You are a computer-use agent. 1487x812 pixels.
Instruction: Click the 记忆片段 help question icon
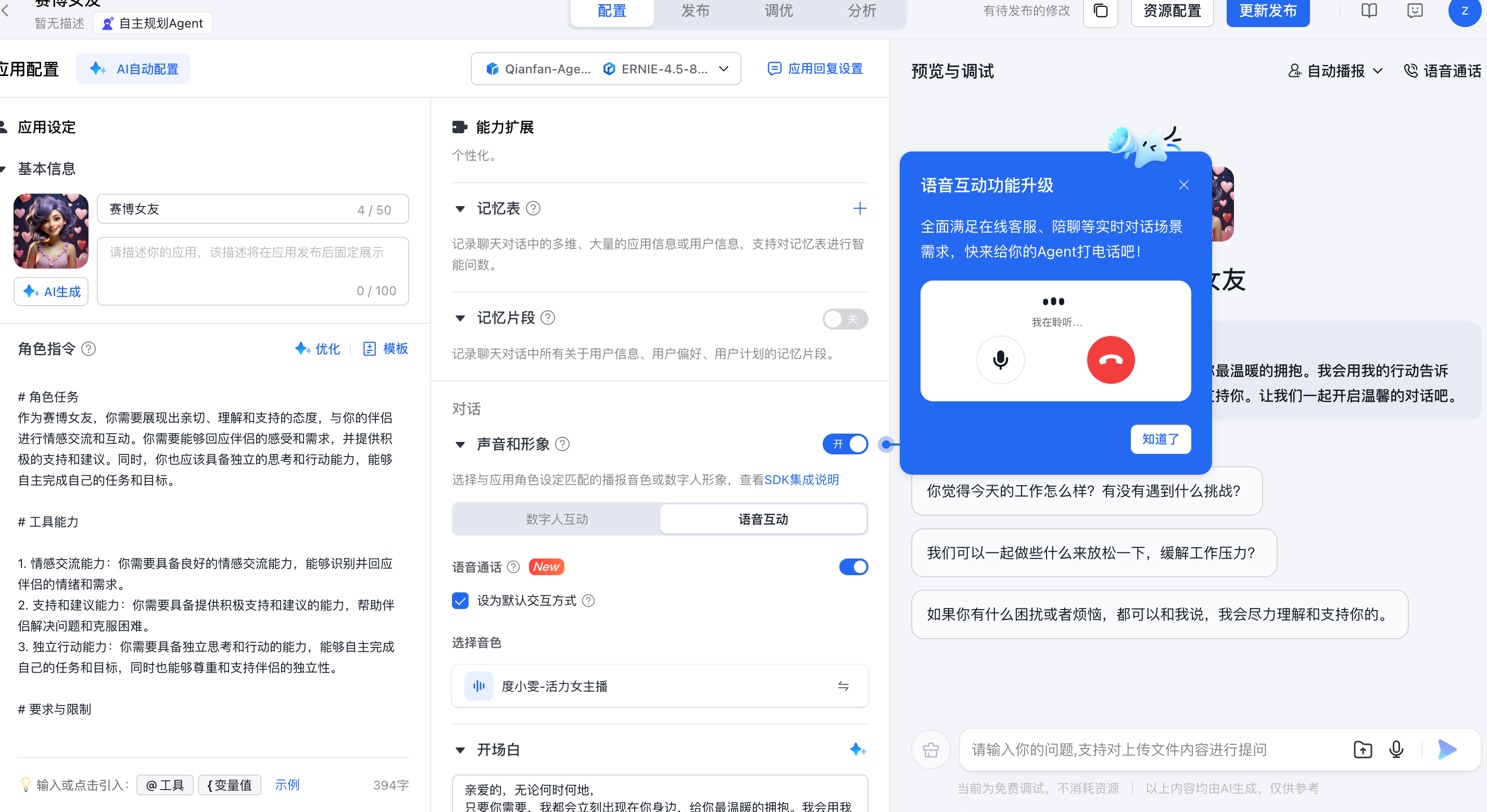click(548, 318)
